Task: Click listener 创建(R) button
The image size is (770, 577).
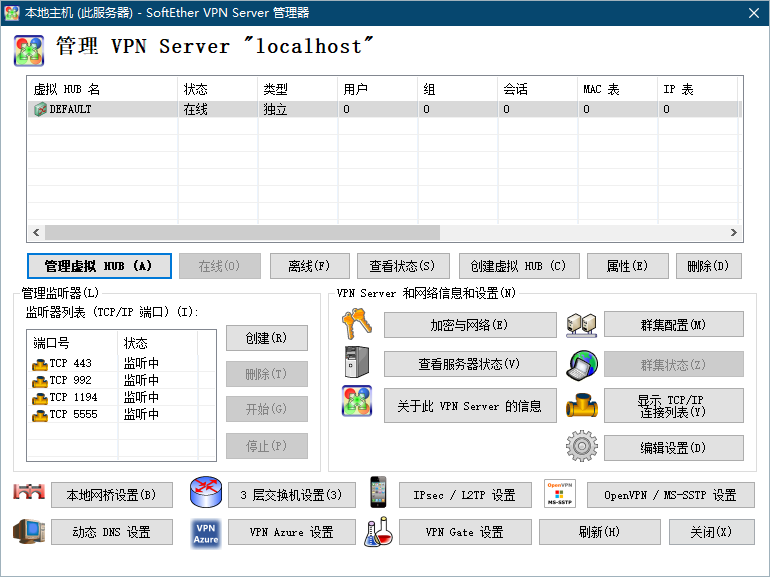Action: click(267, 338)
